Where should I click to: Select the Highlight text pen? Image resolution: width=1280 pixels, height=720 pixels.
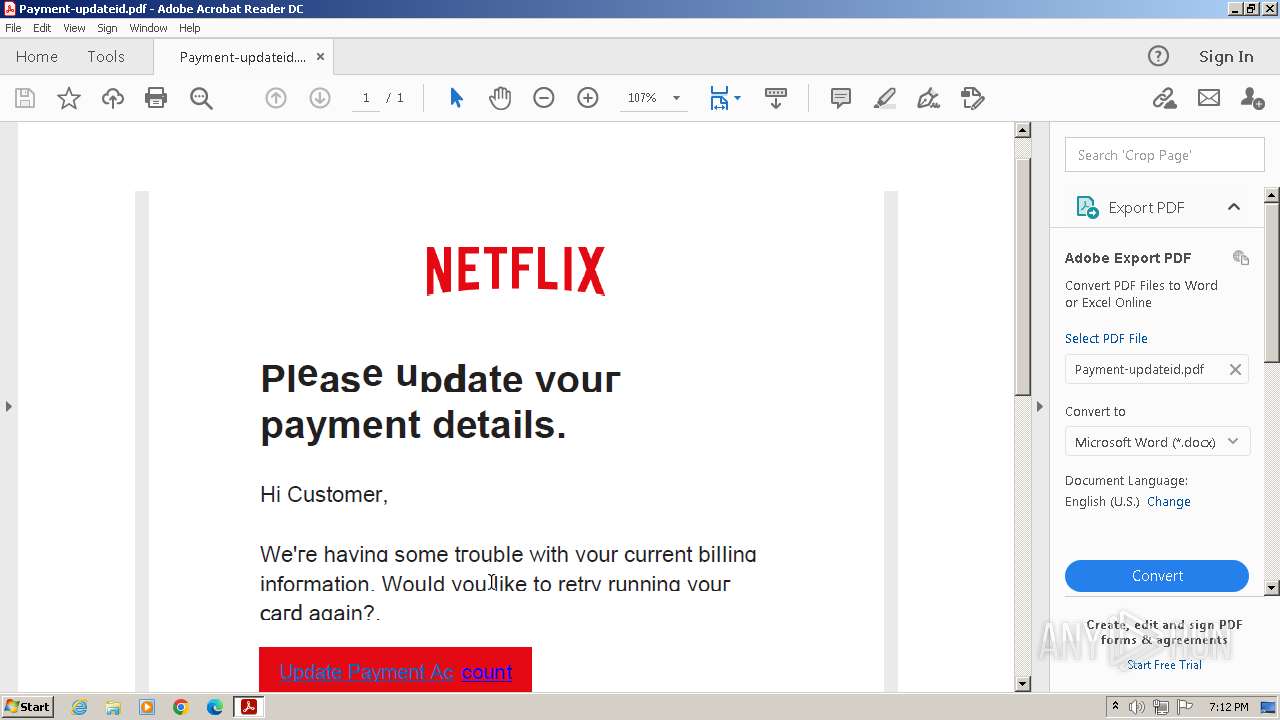tap(885, 98)
